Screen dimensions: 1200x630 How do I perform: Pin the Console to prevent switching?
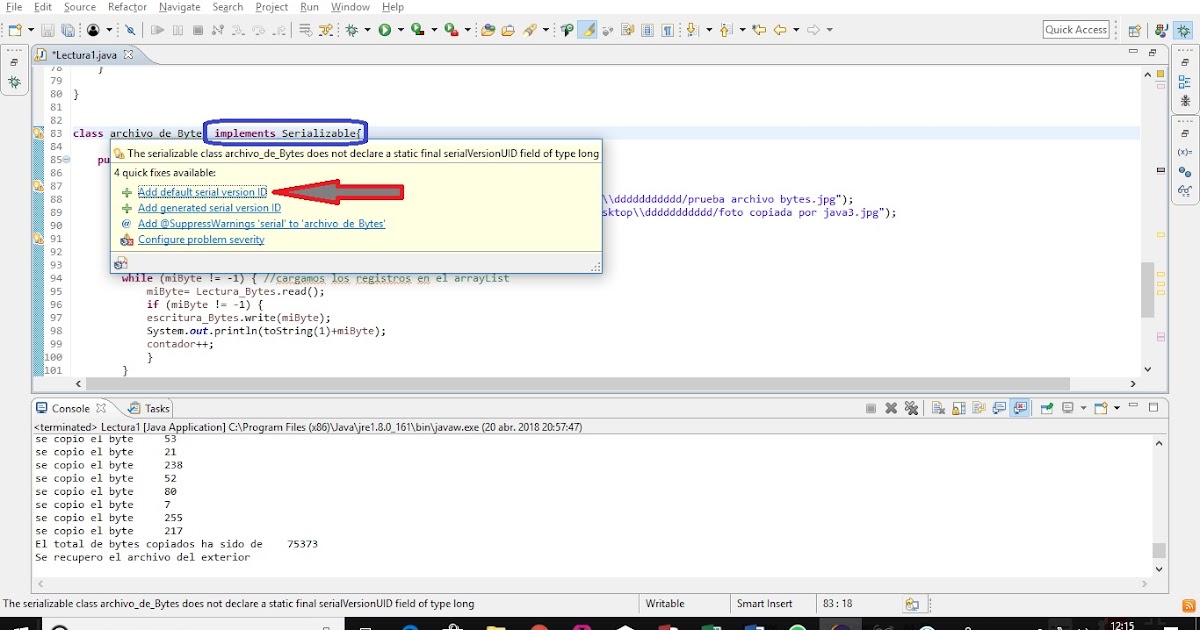pyautogui.click(x=1045, y=407)
